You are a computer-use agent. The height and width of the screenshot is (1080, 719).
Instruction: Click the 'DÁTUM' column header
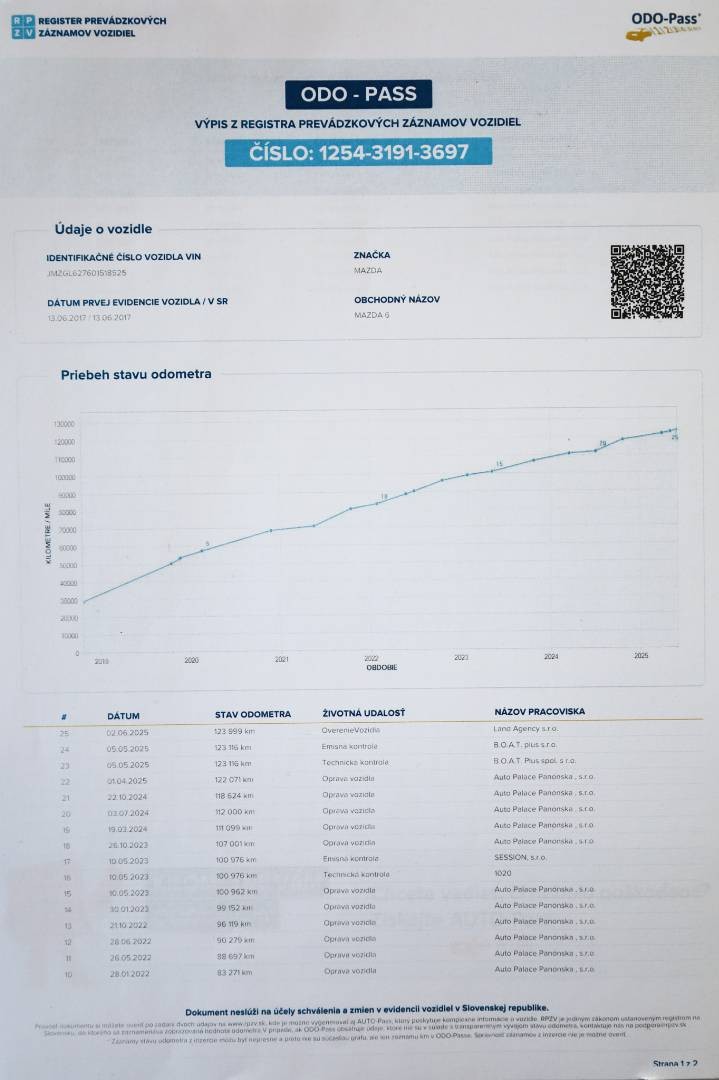click(123, 716)
